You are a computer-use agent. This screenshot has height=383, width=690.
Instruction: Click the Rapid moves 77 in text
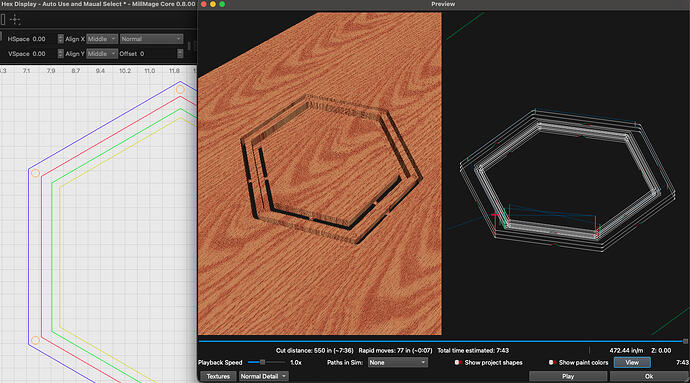click(x=395, y=350)
